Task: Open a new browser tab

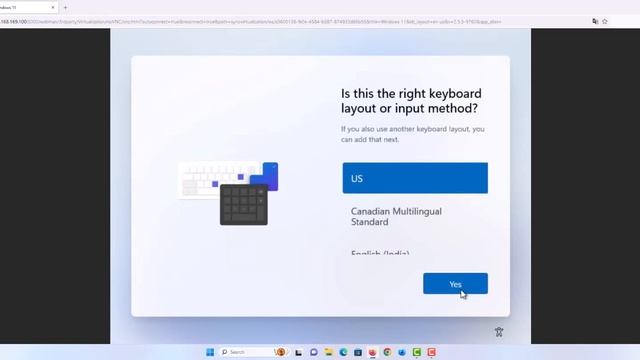Action: click(65, 7)
